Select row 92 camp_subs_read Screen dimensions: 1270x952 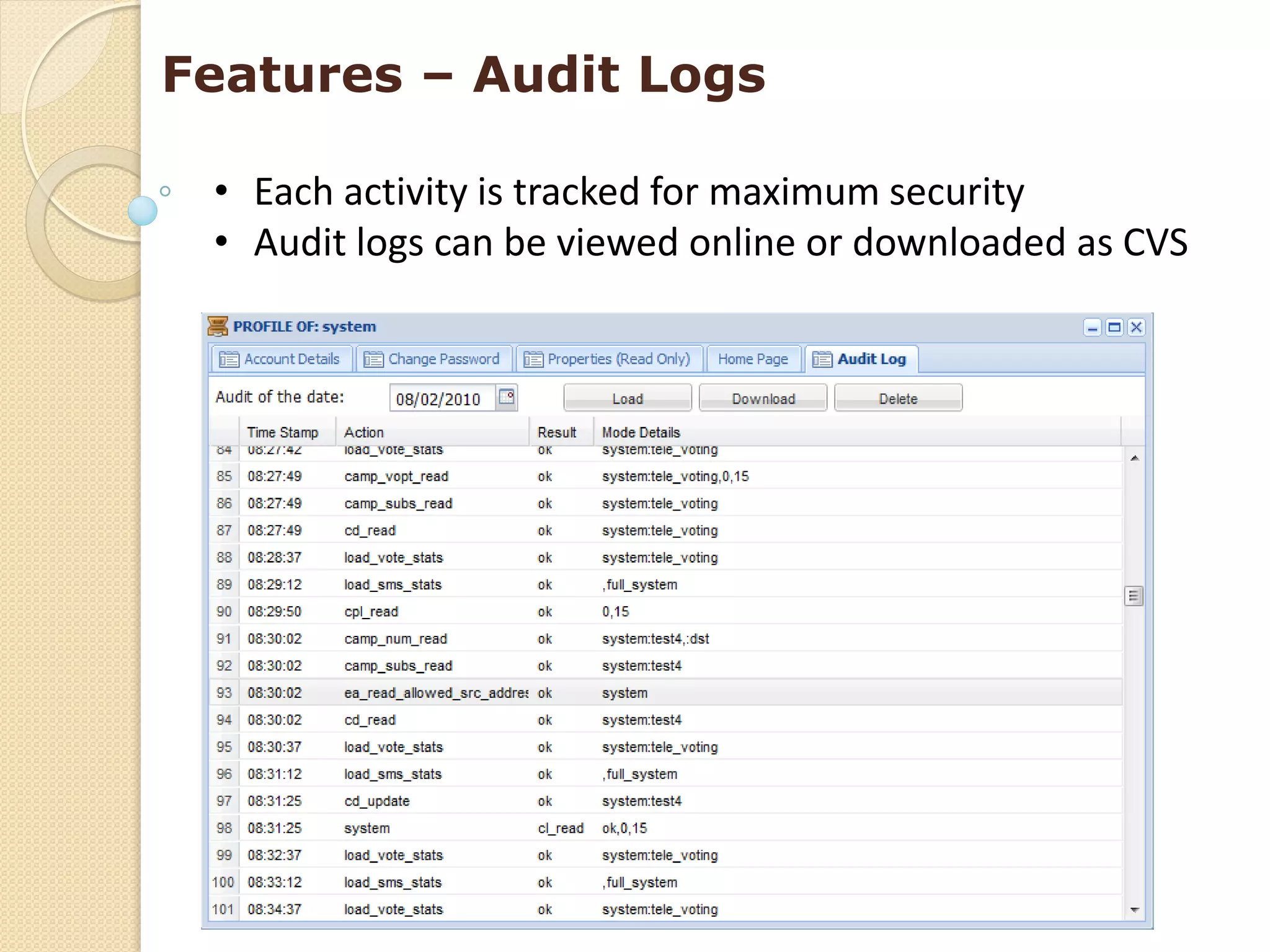666,666
